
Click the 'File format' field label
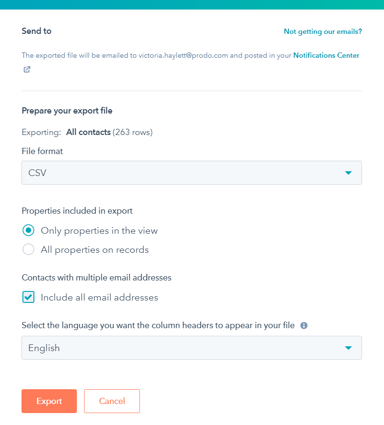click(42, 151)
